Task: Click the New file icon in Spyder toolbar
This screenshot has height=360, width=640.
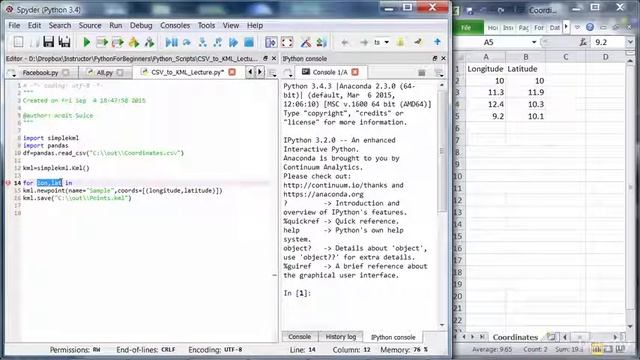Action: click(x=18, y=42)
